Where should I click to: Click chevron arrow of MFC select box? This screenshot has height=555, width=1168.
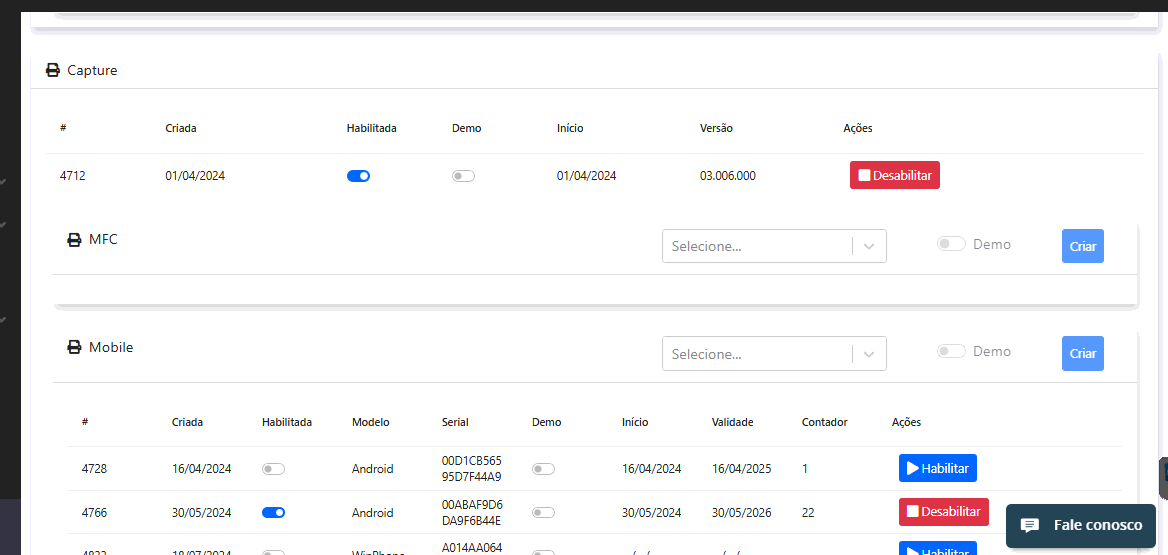pyautogui.click(x=869, y=246)
